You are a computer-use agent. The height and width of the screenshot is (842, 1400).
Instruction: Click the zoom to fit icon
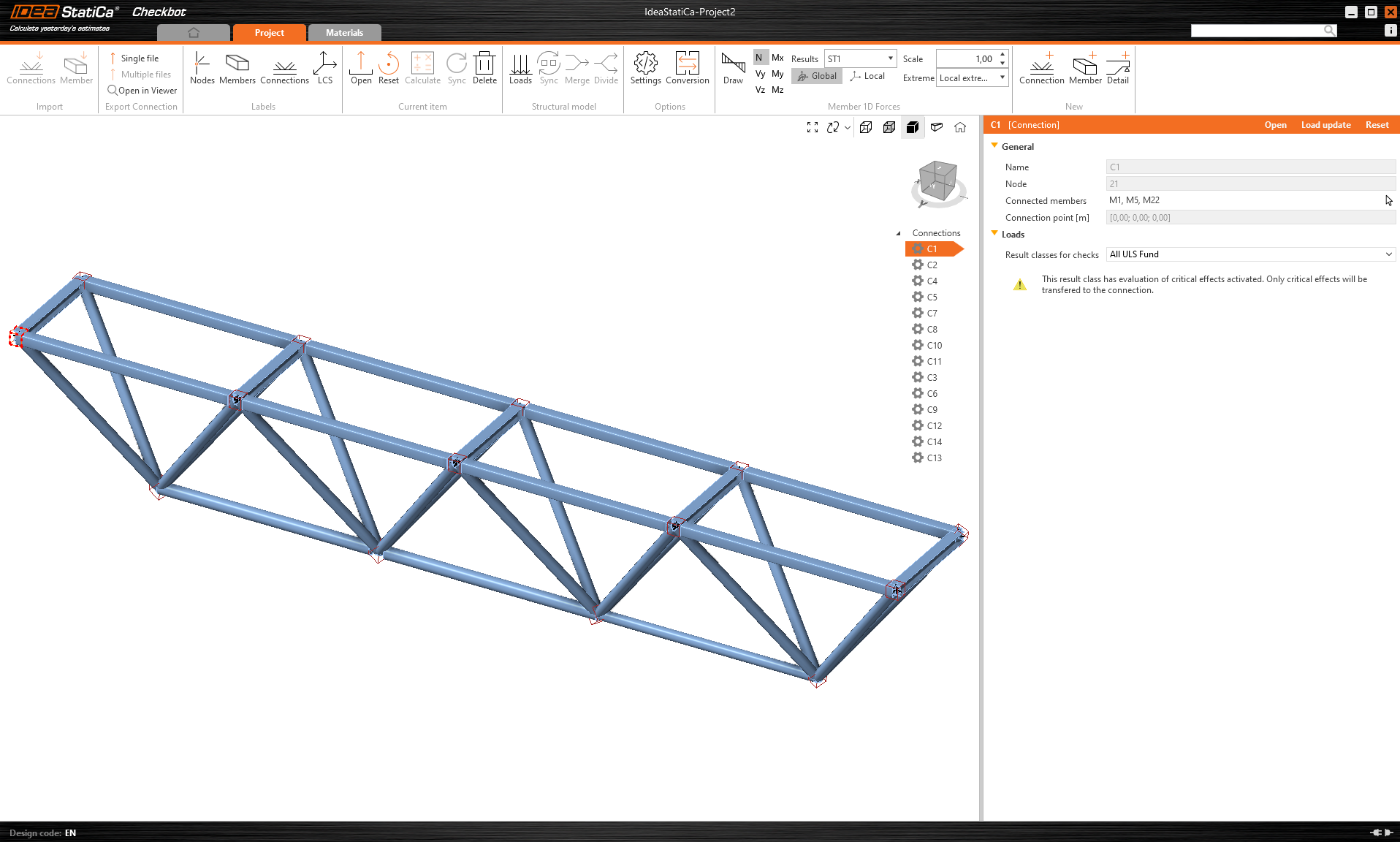pos(812,127)
